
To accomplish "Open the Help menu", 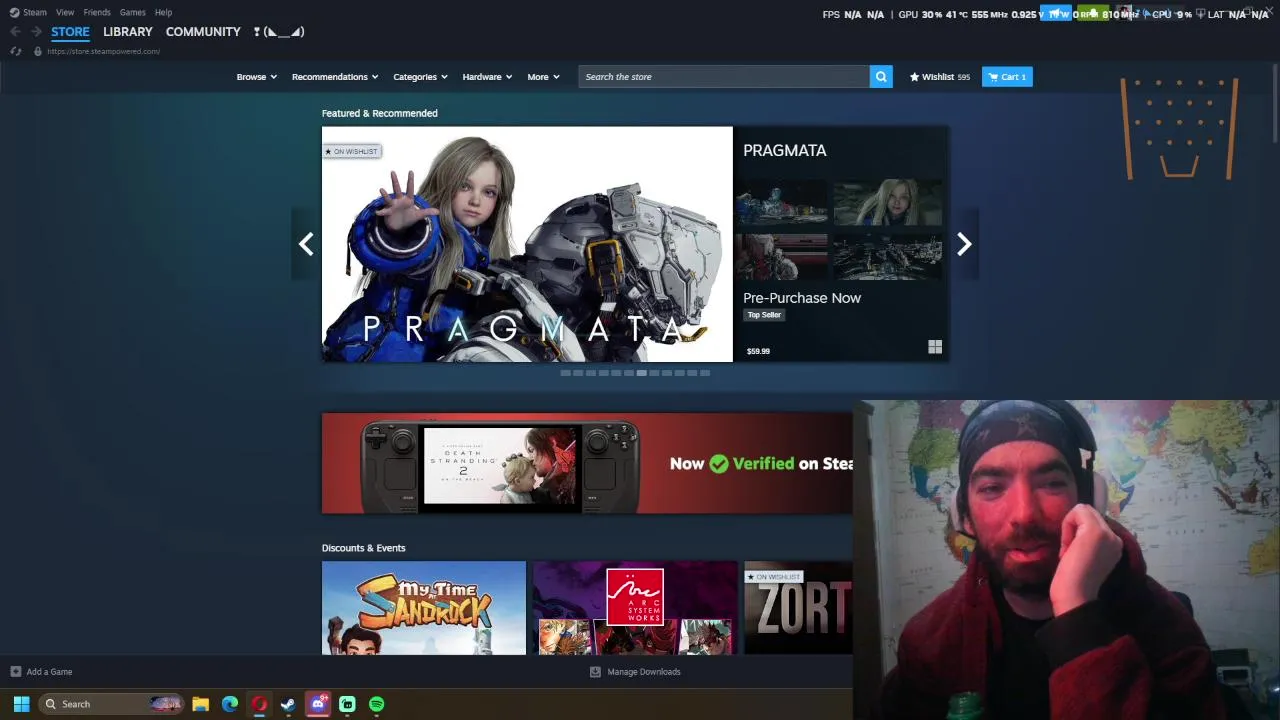I will 163,12.
